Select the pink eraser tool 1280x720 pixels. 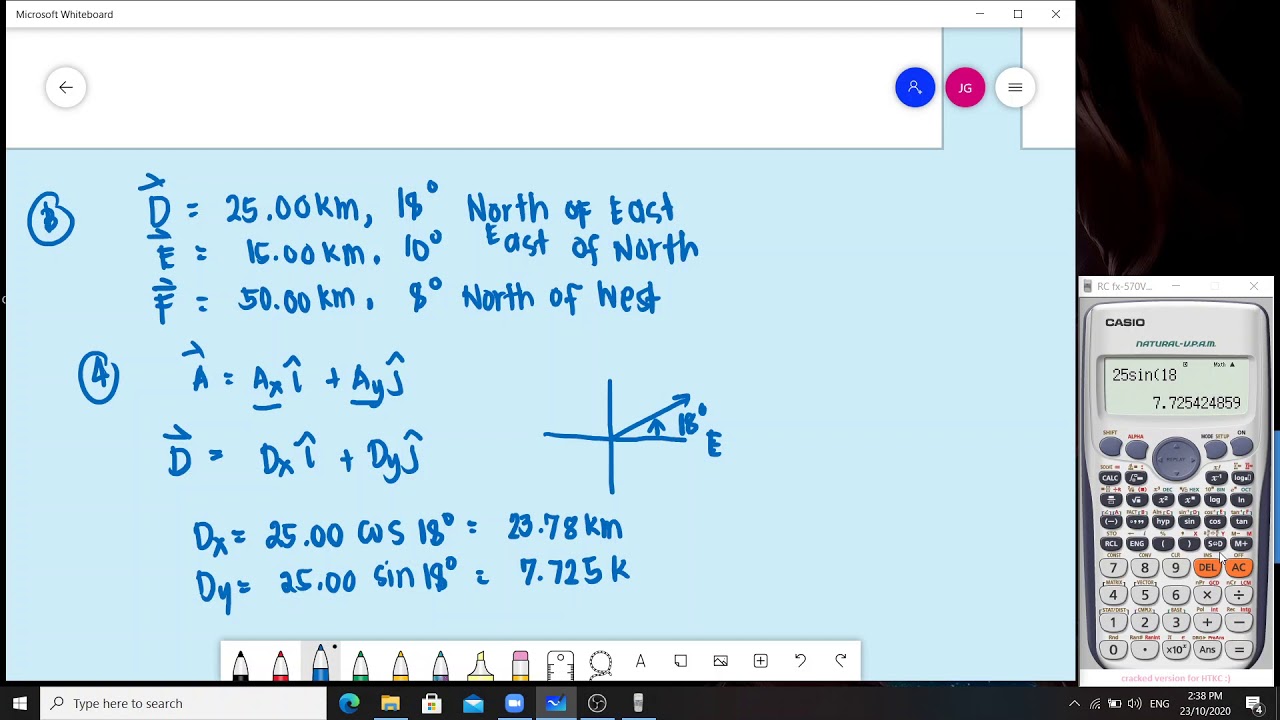click(520, 664)
